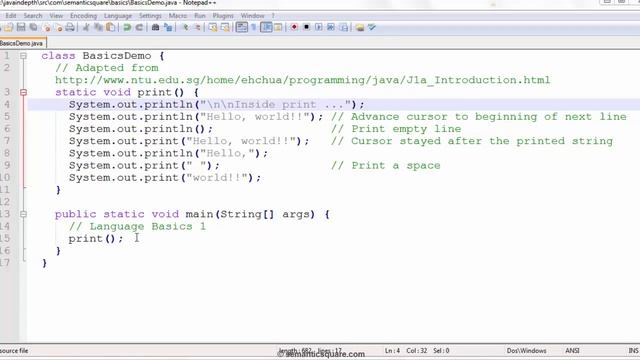Click the 'static void print() {' line
This screenshot has height=360, width=640.
point(127,92)
